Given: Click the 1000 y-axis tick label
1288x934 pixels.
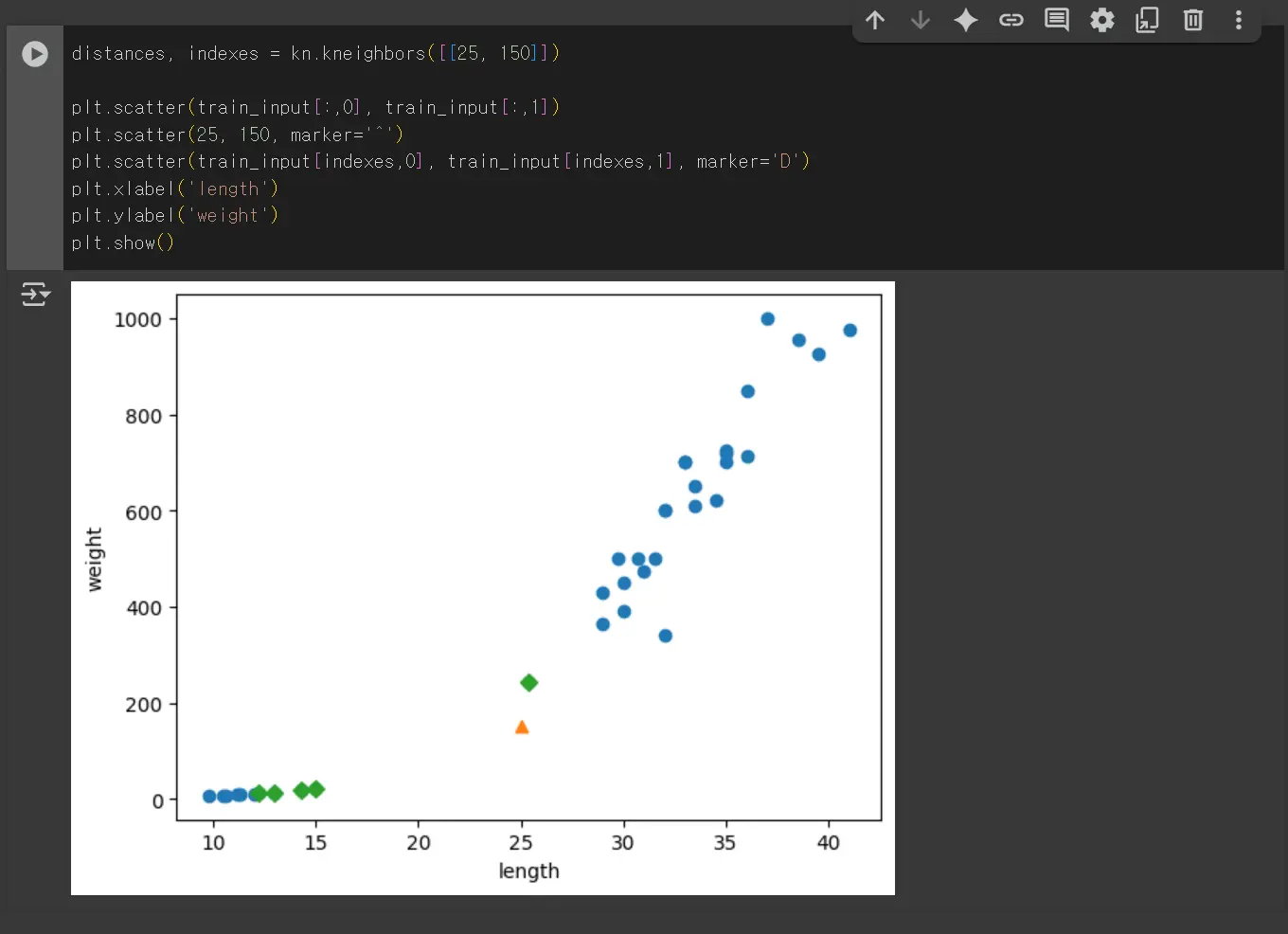Looking at the screenshot, I should coord(138,320).
